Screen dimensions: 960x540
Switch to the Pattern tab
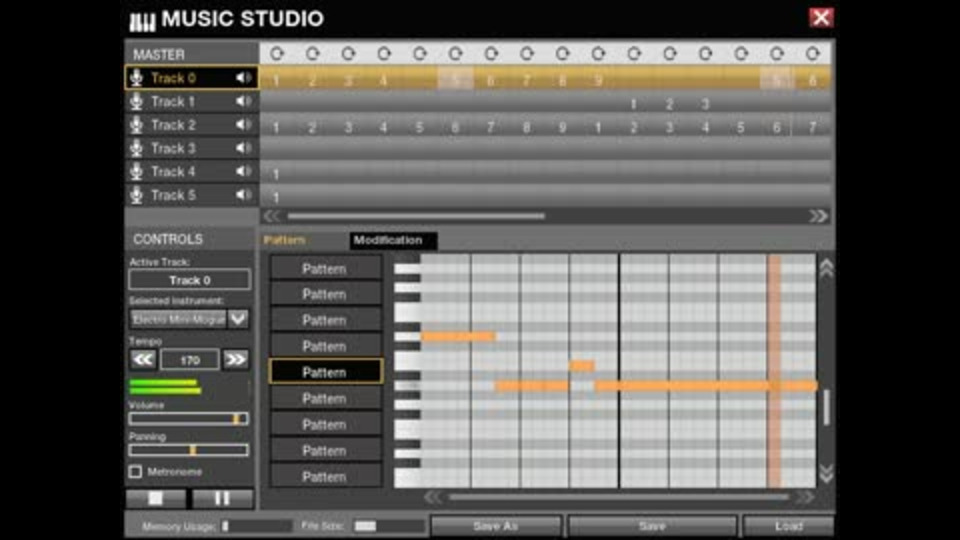tap(284, 240)
